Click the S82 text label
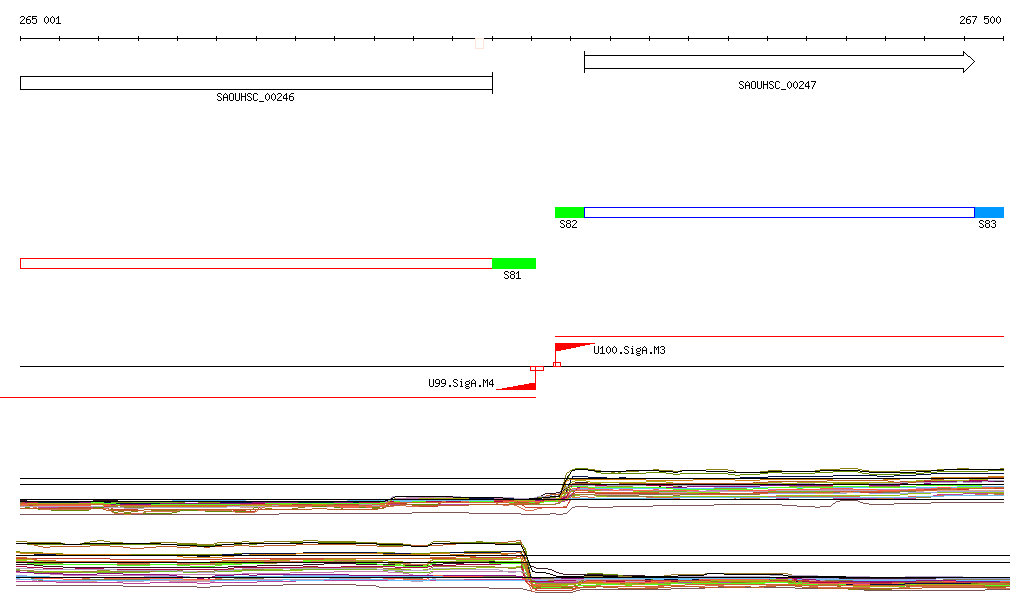This screenshot has height=611, width=1024. 568,225
